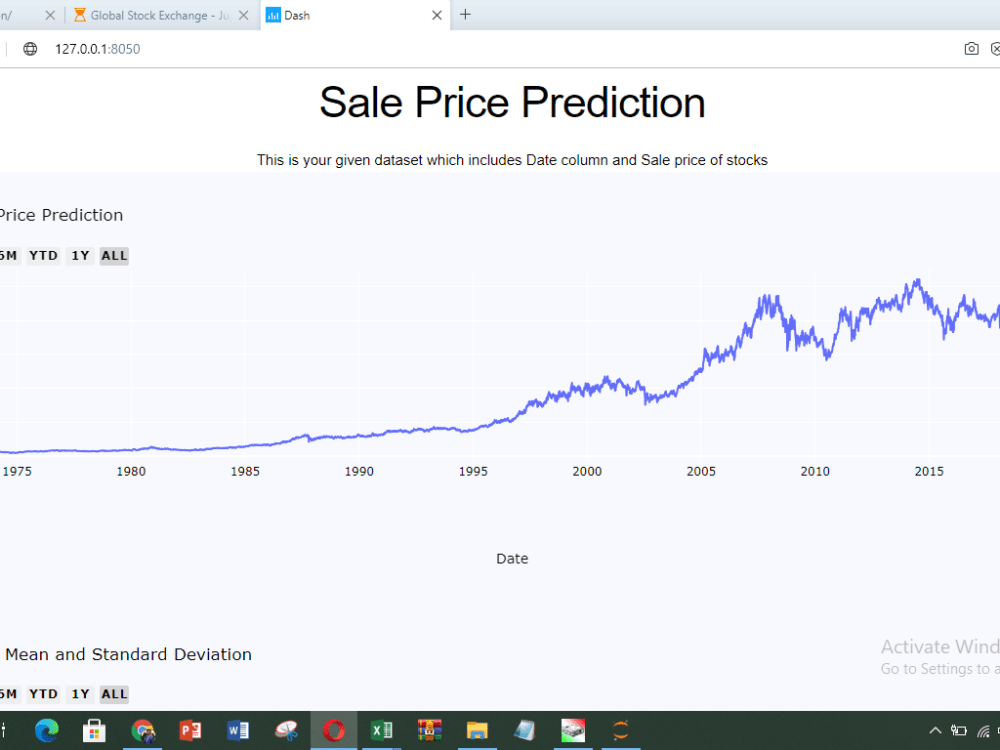Switch Sale Price chart to 1Y range
Screen dimensions: 1000x750
(x=80, y=255)
